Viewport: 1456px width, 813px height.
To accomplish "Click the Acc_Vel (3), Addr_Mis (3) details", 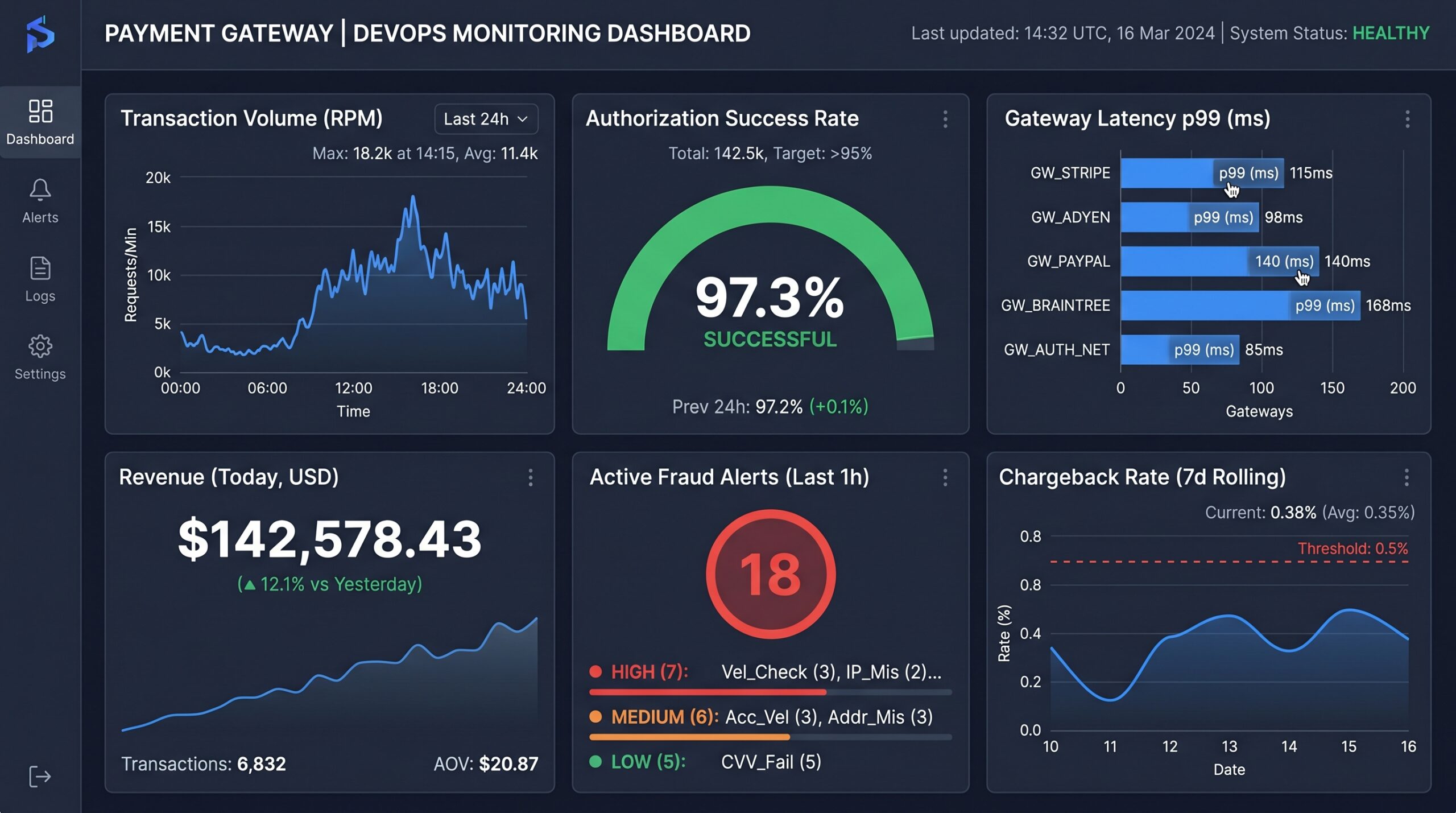I will click(x=829, y=717).
